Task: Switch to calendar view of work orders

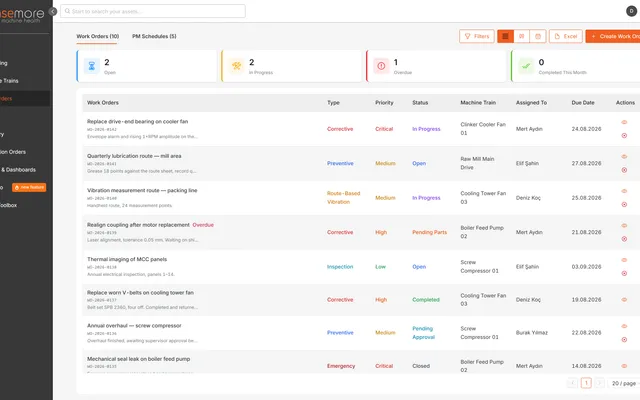Action: pos(538,36)
